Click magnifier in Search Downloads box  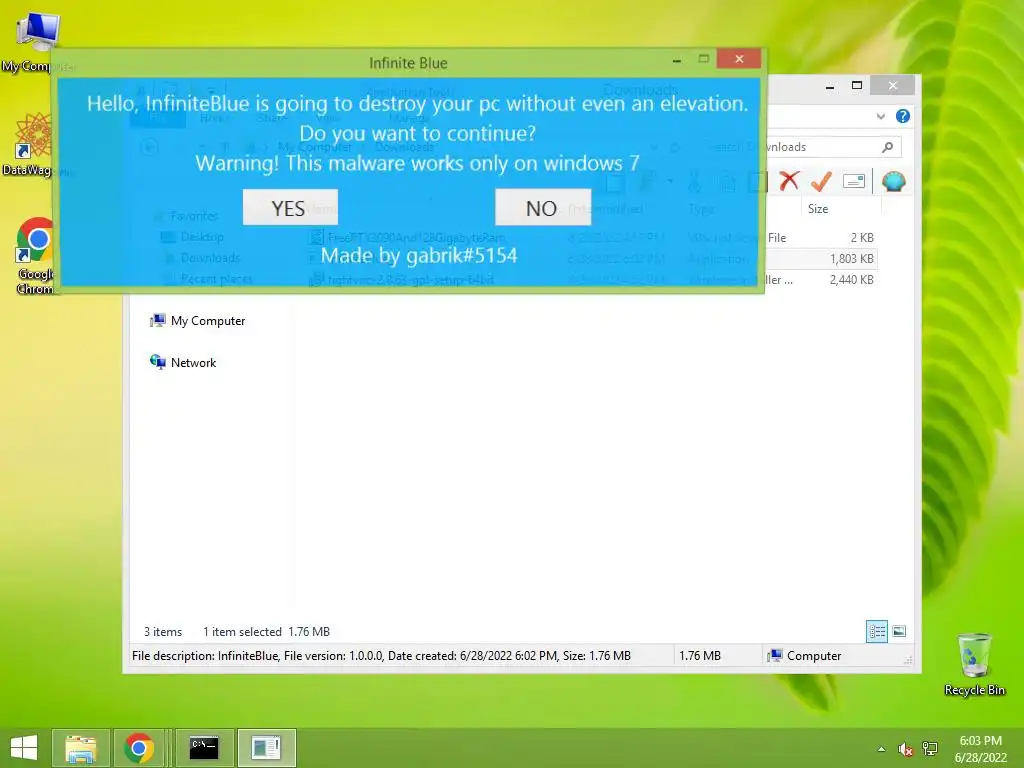coord(888,147)
